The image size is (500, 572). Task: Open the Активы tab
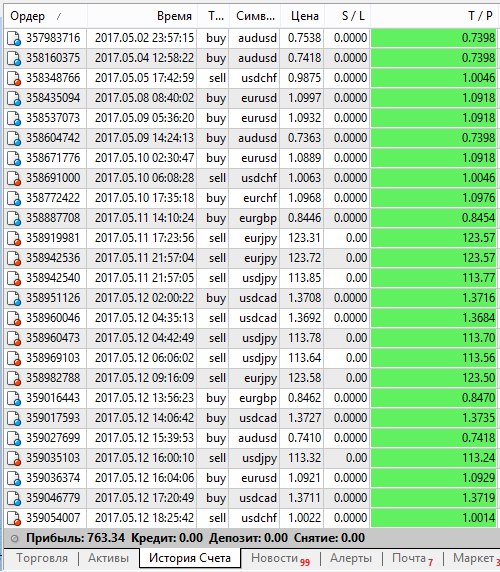click(109, 558)
